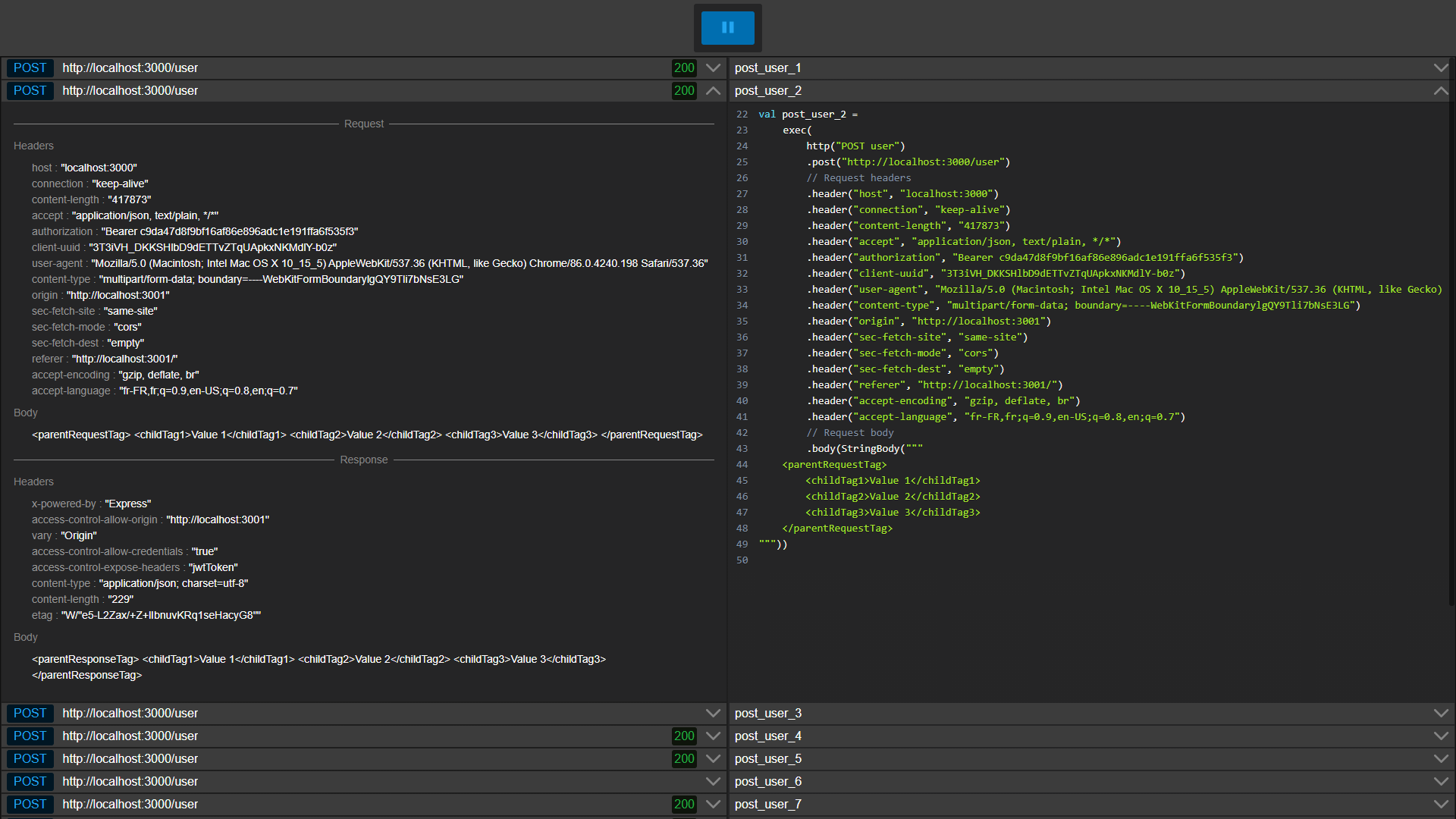Click the POST method badge of expanded request
The width and height of the screenshot is (1456, 819).
point(30,91)
